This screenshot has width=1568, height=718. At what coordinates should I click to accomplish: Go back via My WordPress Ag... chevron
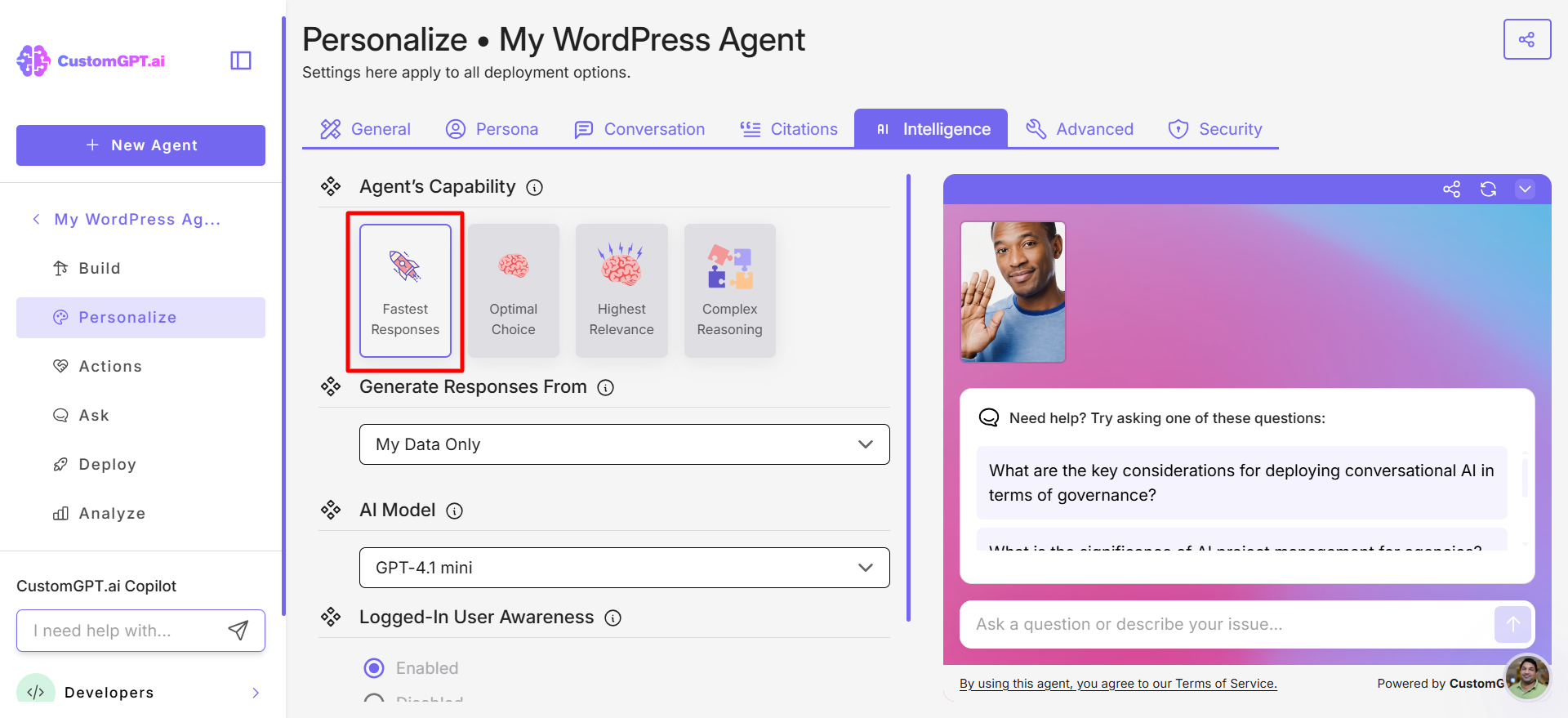click(36, 219)
